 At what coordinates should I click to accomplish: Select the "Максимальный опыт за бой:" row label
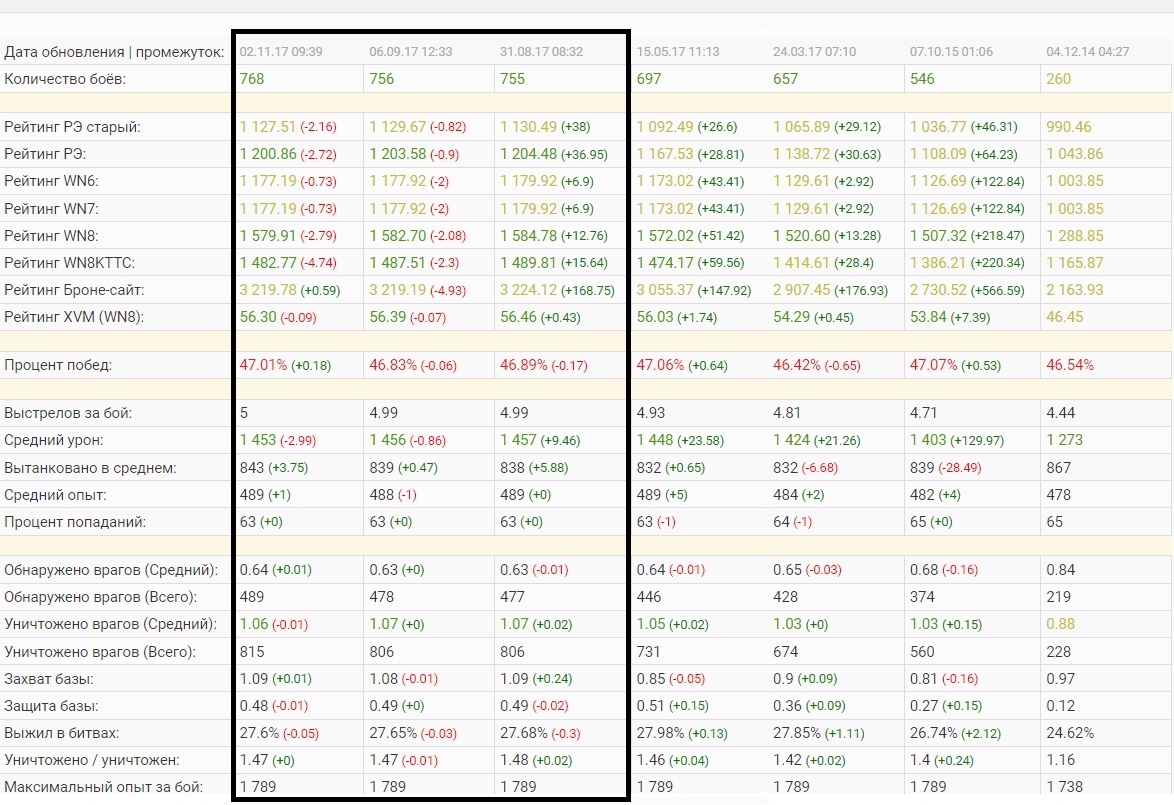coord(104,786)
